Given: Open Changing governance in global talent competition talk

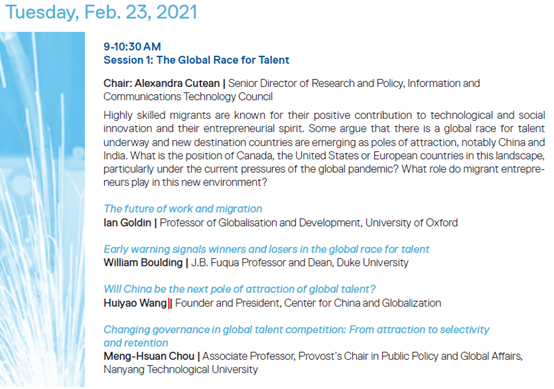Looking at the screenshot, I should coord(296,336).
